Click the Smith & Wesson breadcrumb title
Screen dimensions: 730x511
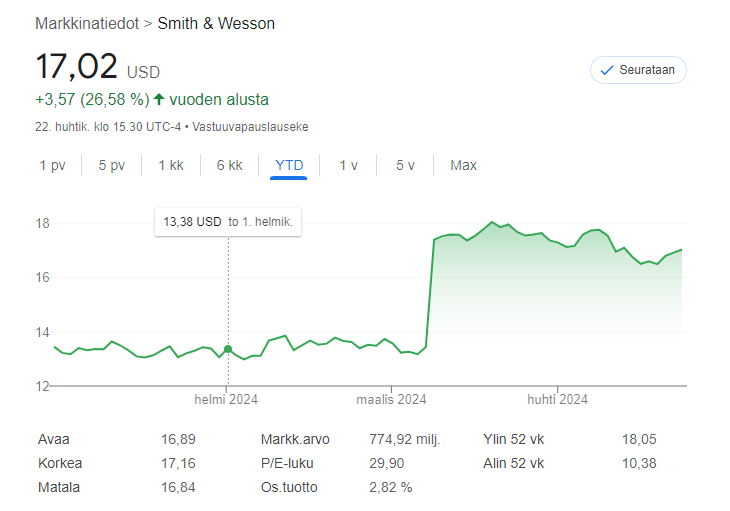point(216,23)
